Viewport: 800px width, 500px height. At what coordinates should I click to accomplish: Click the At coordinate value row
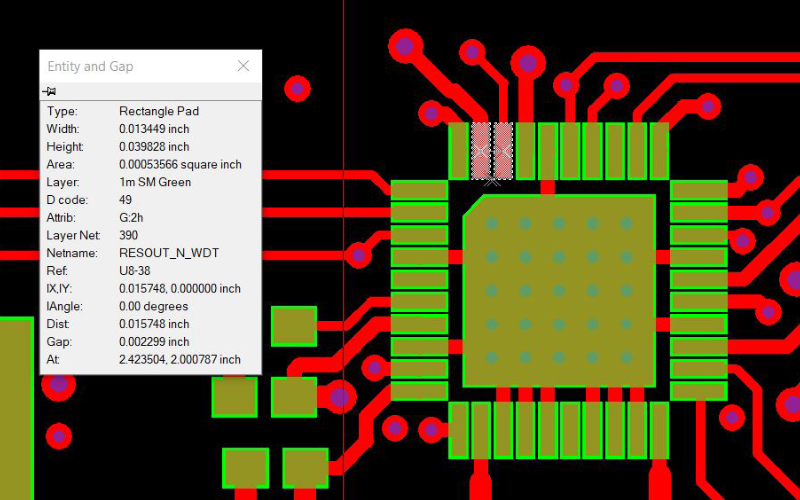(180, 360)
